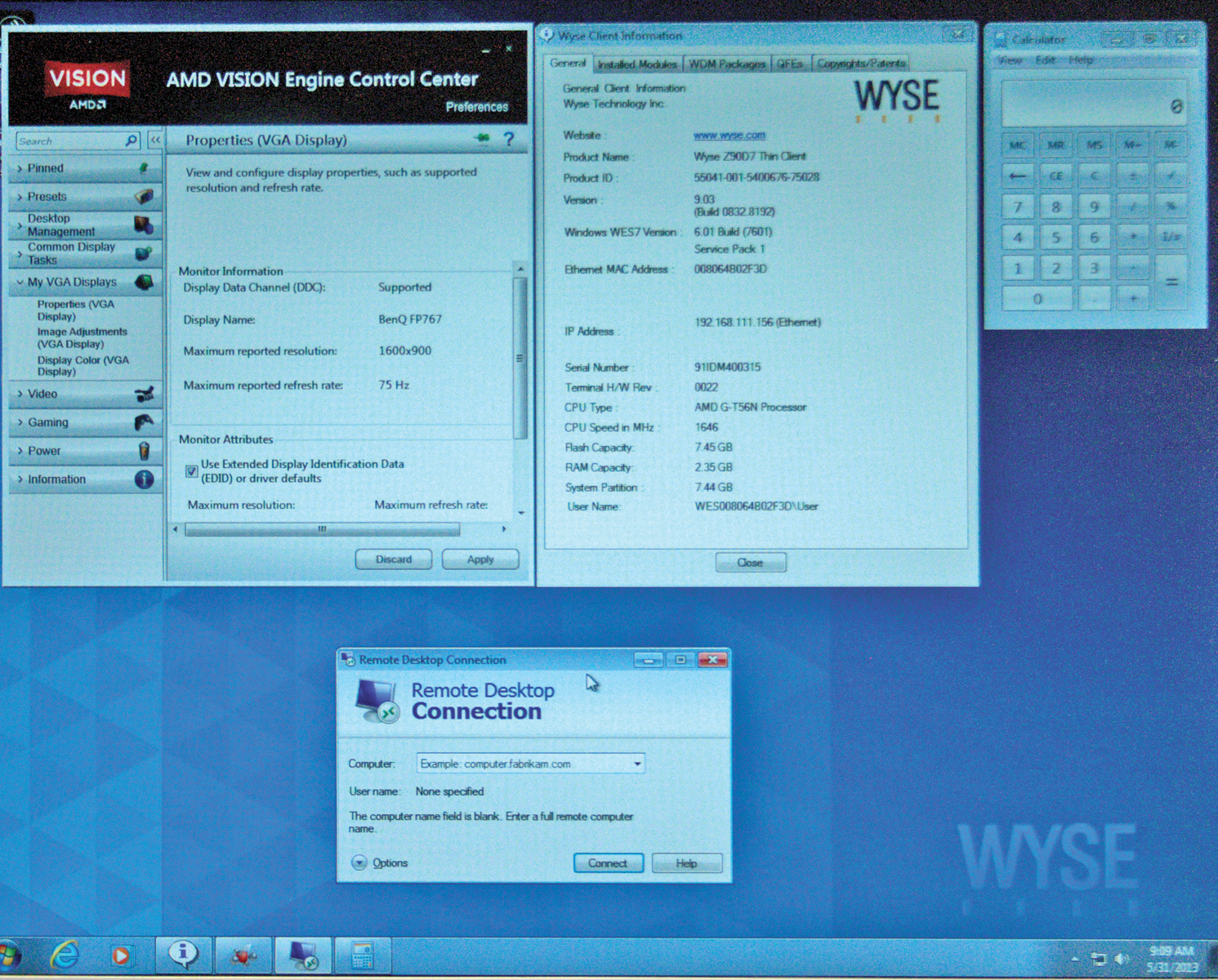Click the Presets section icon
1218x980 pixels.
(x=145, y=196)
